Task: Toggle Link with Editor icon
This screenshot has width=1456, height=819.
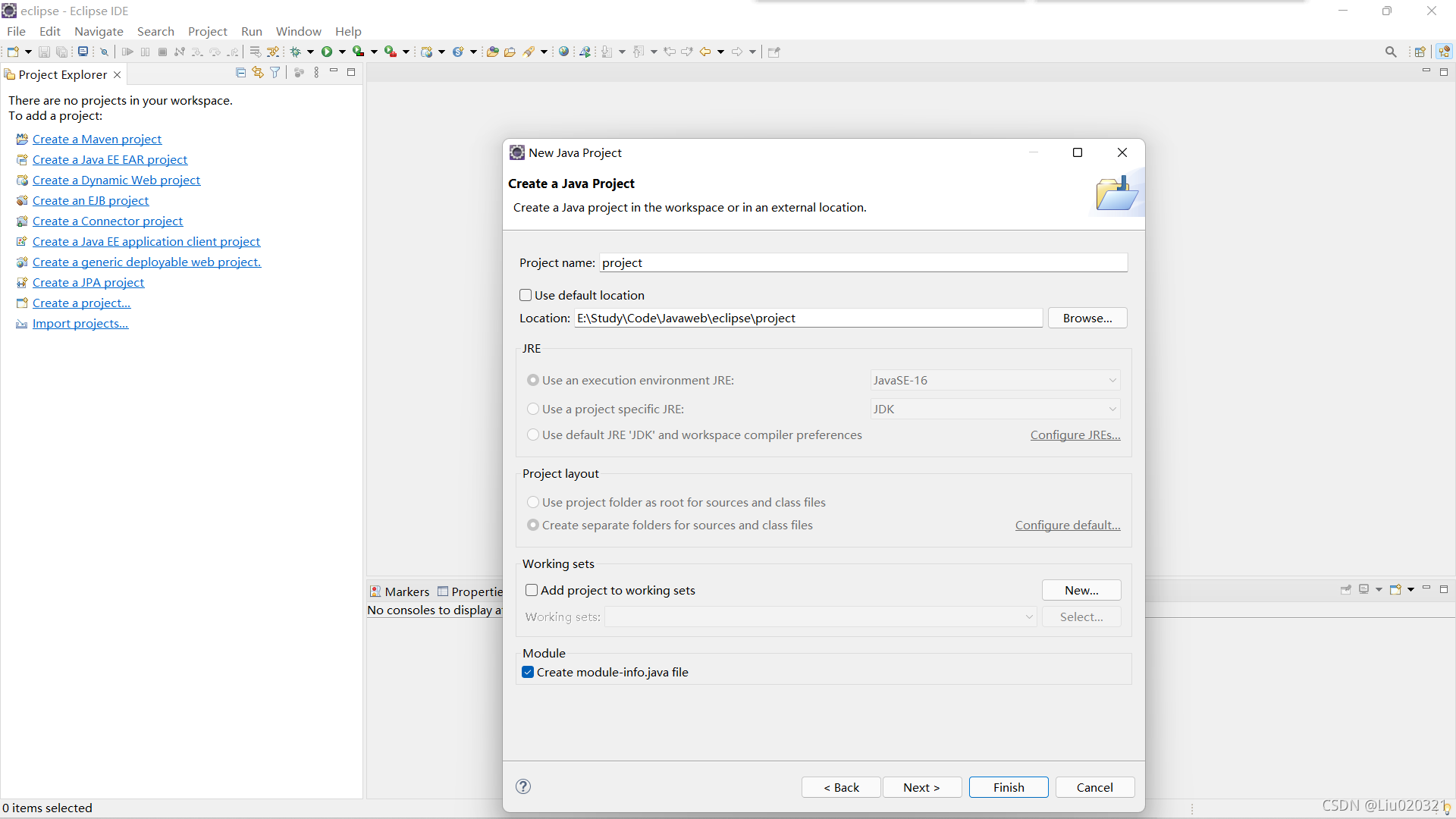Action: (258, 72)
